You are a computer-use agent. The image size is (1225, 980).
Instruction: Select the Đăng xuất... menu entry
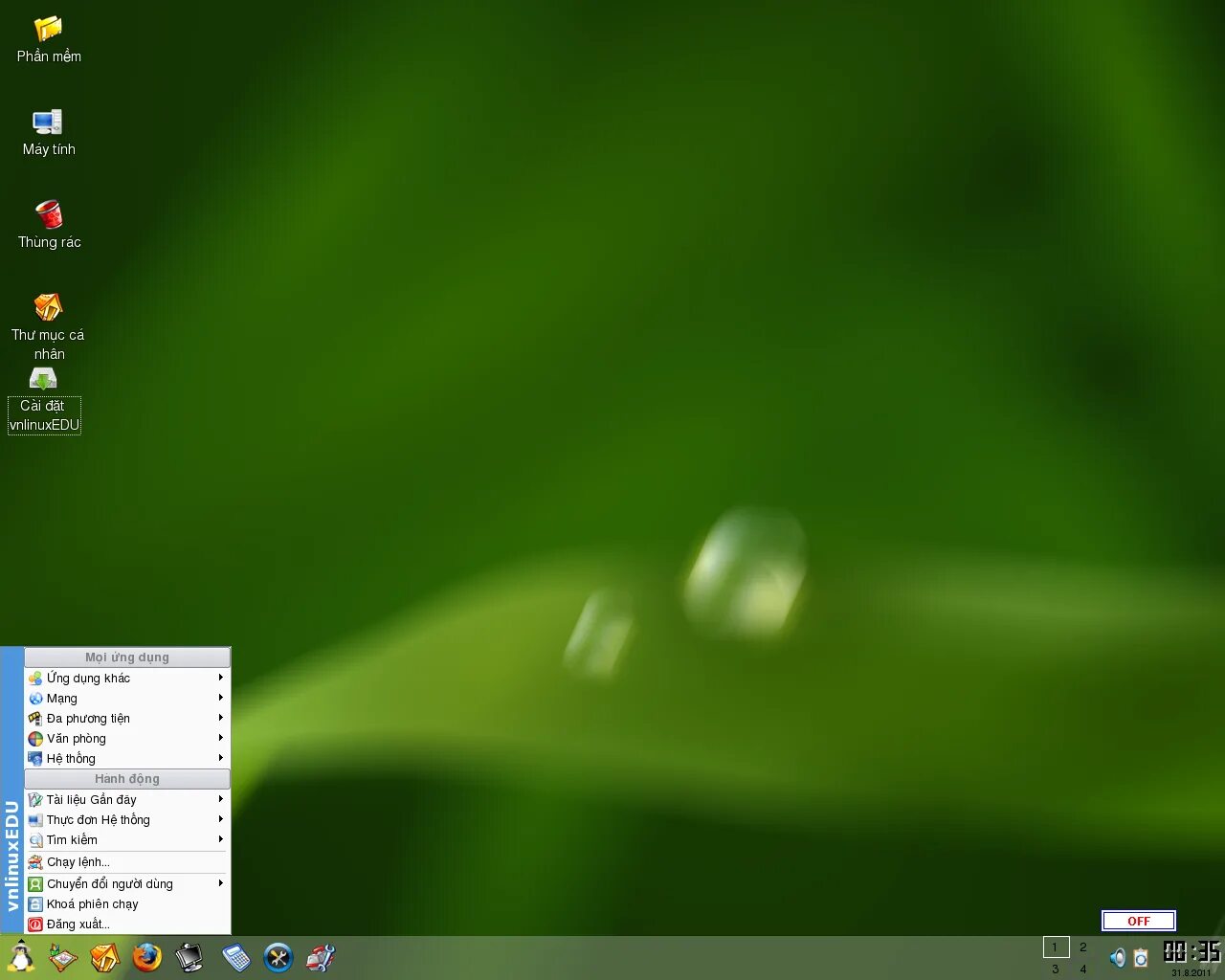[127, 924]
